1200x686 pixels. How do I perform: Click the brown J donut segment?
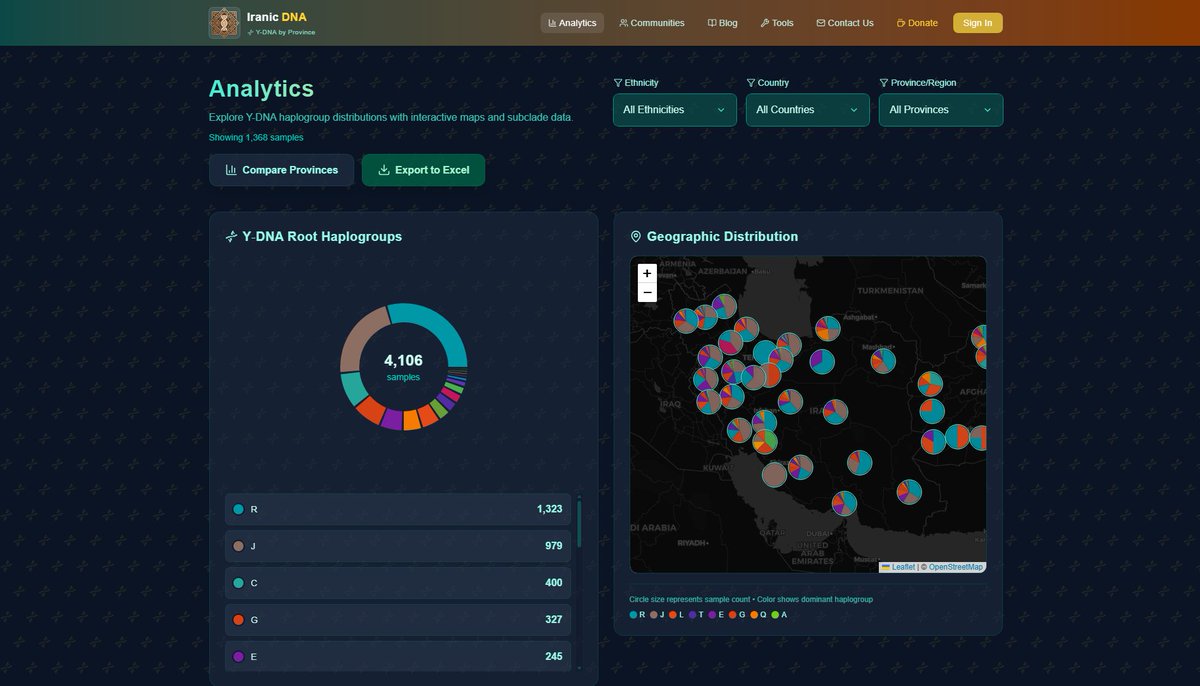[x=359, y=336]
